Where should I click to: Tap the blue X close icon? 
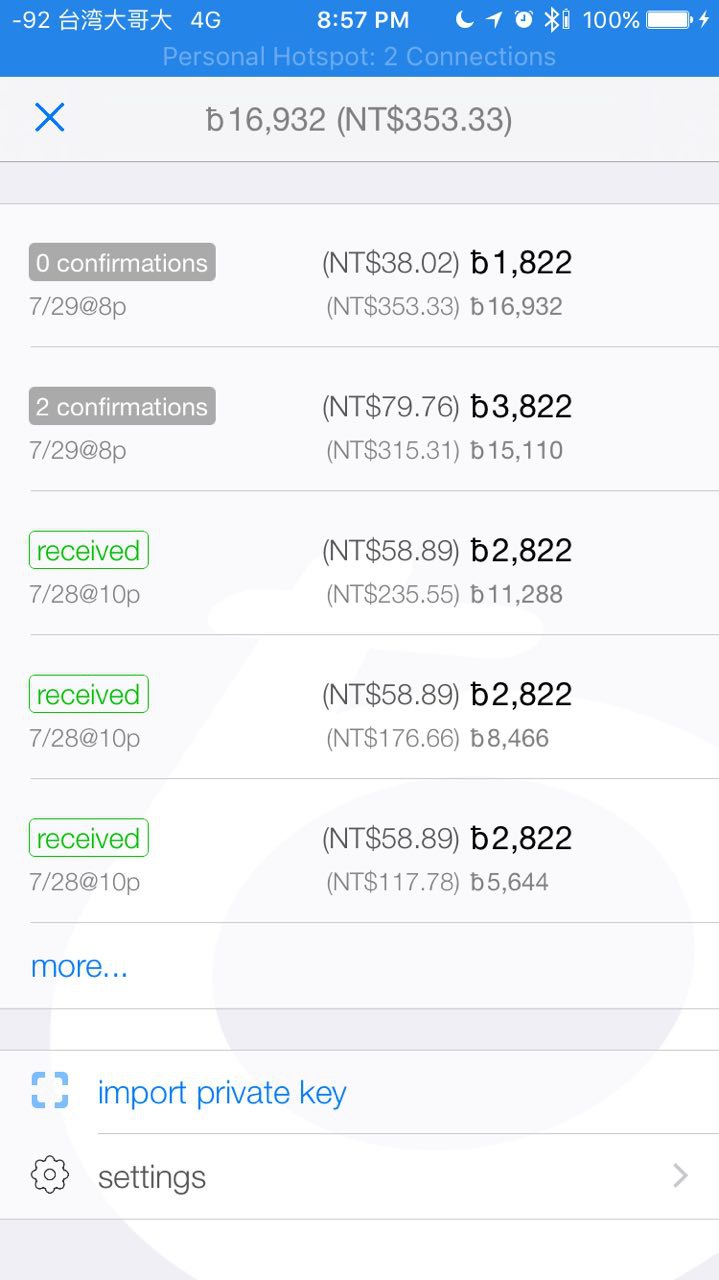49,118
